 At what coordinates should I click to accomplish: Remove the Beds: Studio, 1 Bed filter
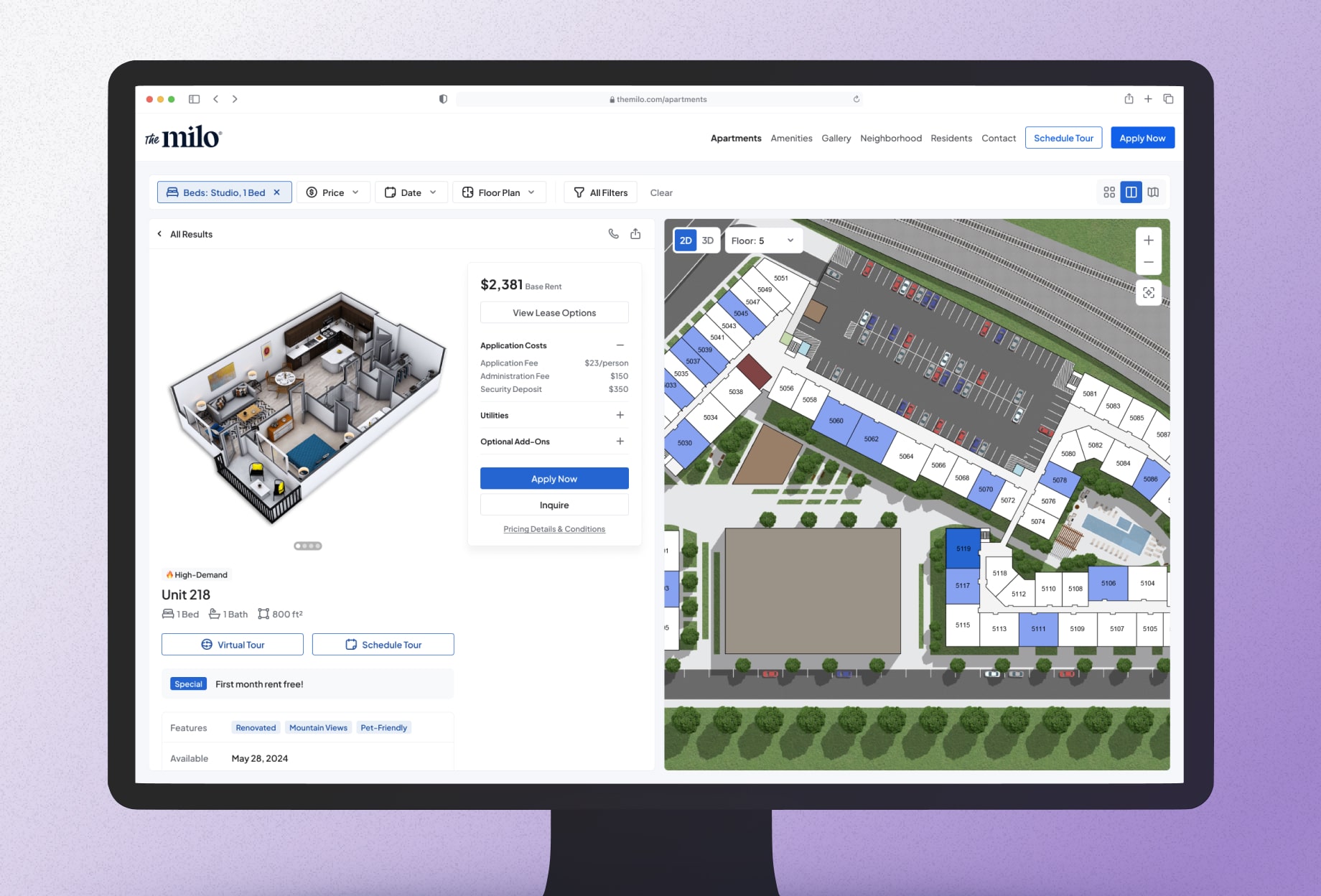coord(276,192)
